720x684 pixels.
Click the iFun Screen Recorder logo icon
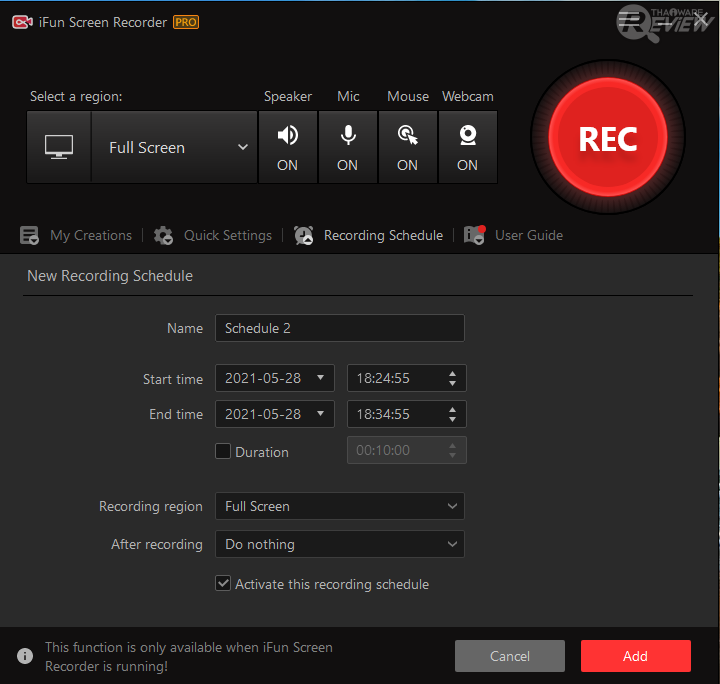tap(22, 22)
